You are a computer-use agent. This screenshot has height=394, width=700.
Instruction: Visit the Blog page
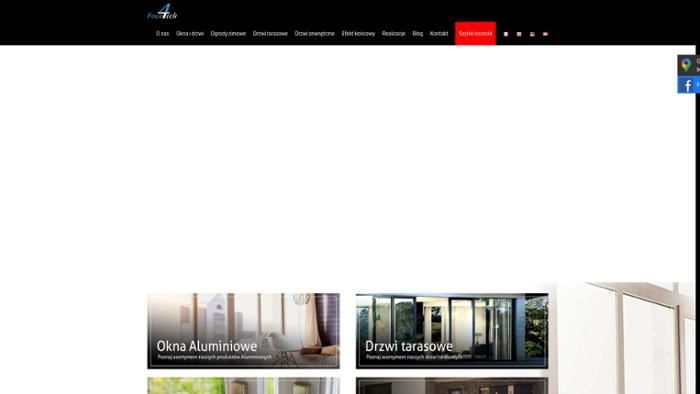(x=417, y=33)
